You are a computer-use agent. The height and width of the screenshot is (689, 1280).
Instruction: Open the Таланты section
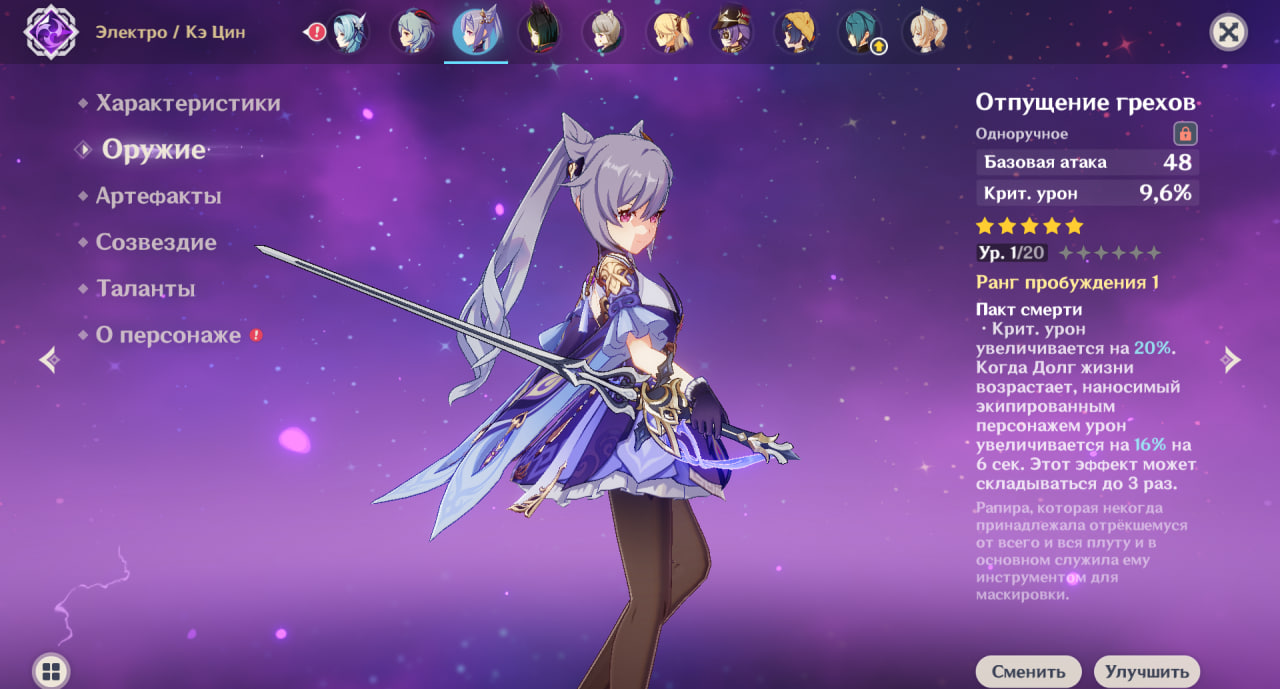pos(145,289)
